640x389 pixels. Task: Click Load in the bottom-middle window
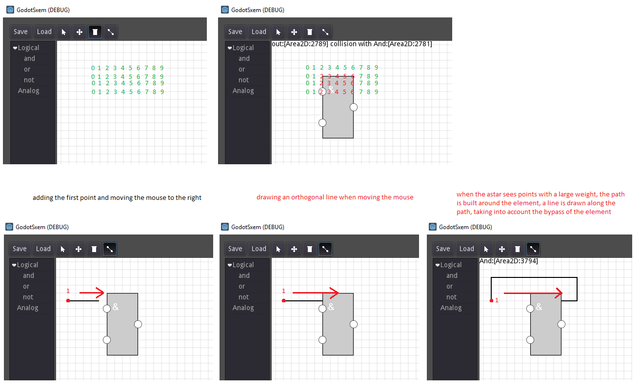[x=259, y=249]
